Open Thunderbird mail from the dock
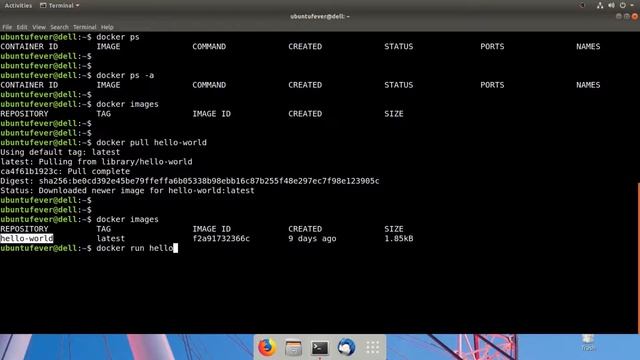The width and height of the screenshot is (640, 360). [x=346, y=347]
